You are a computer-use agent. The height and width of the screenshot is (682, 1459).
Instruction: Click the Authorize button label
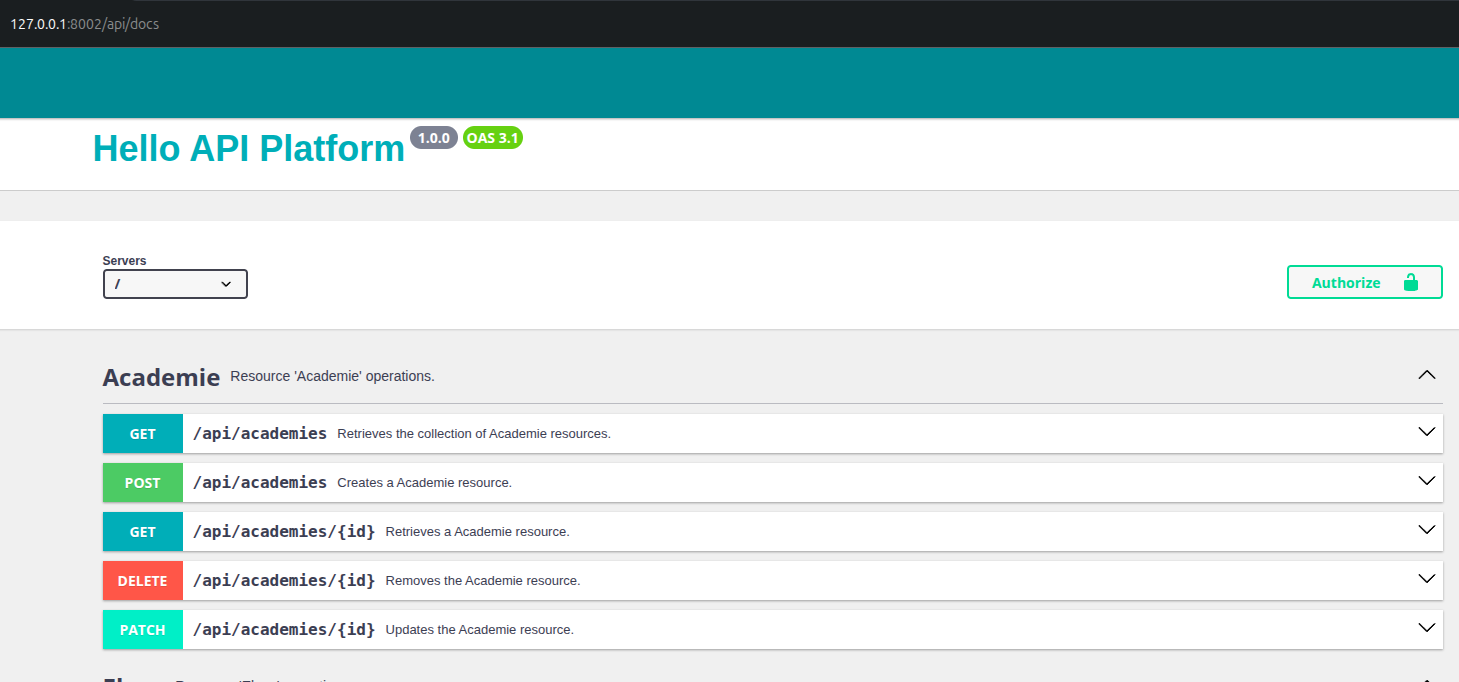[1345, 283]
